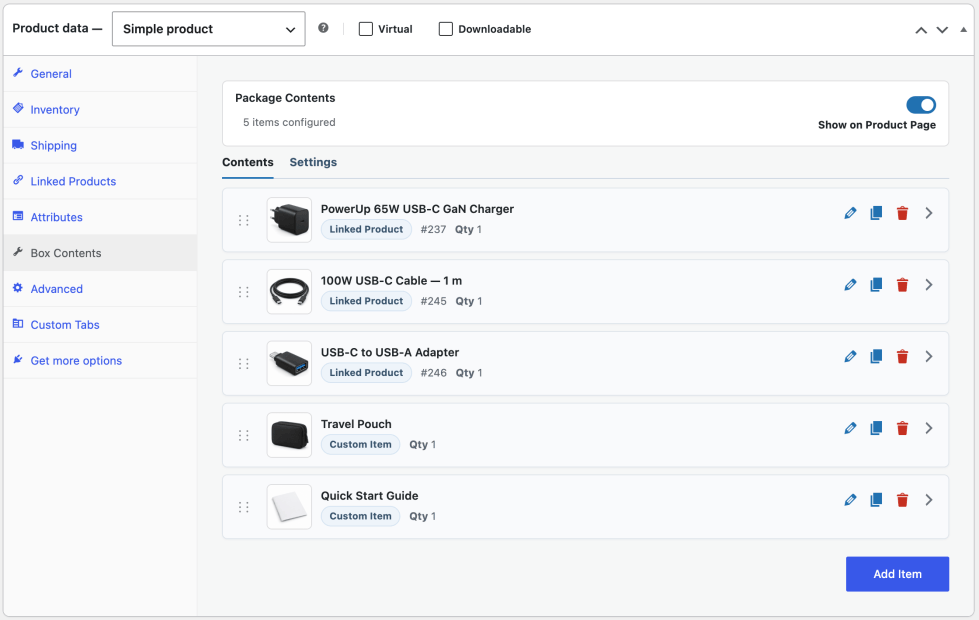The image size is (979, 620).
Task: Duplicate the USB-C to USB-A Adapter item
Action: (x=876, y=357)
